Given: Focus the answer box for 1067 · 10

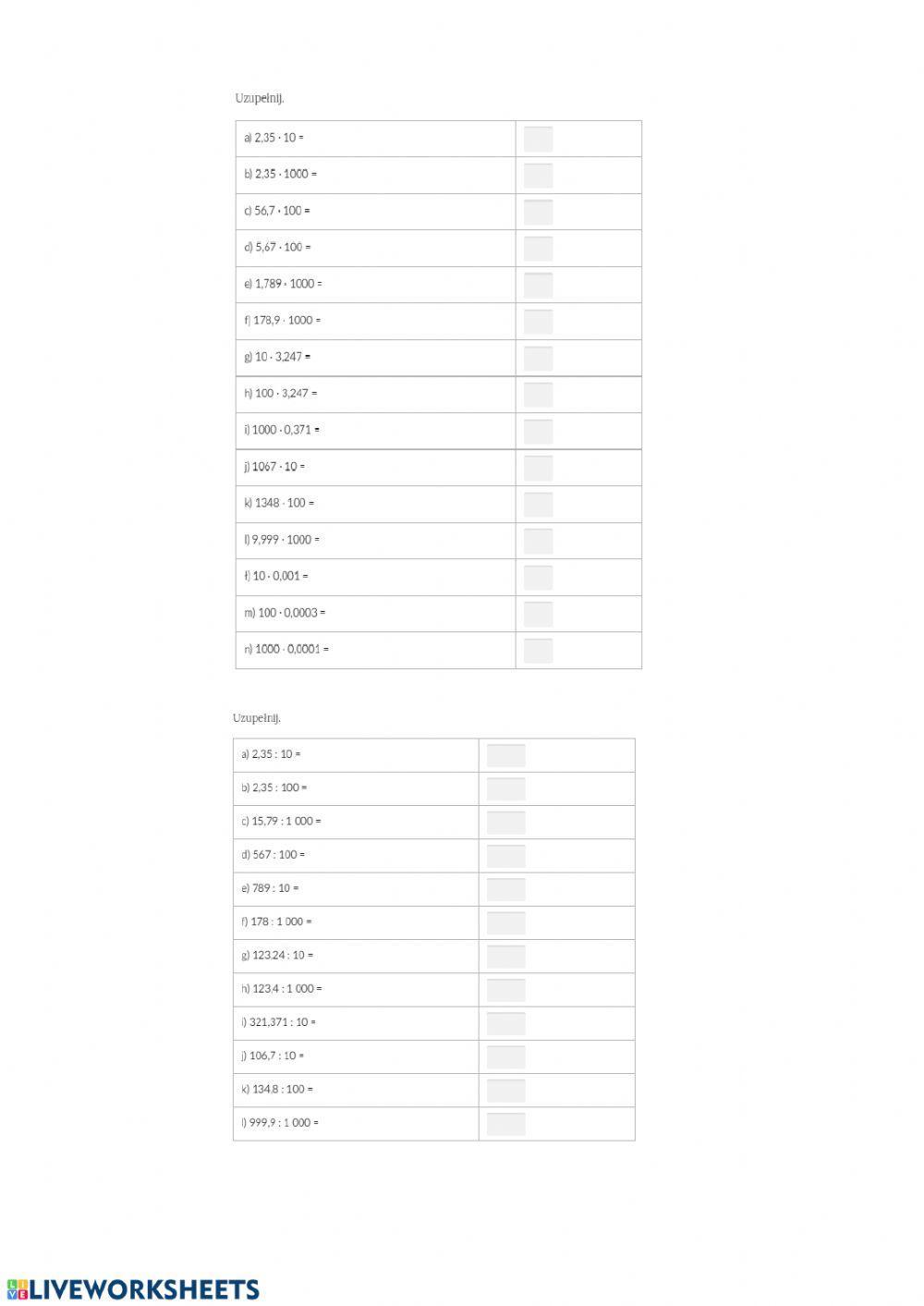Looking at the screenshot, I should [538, 468].
